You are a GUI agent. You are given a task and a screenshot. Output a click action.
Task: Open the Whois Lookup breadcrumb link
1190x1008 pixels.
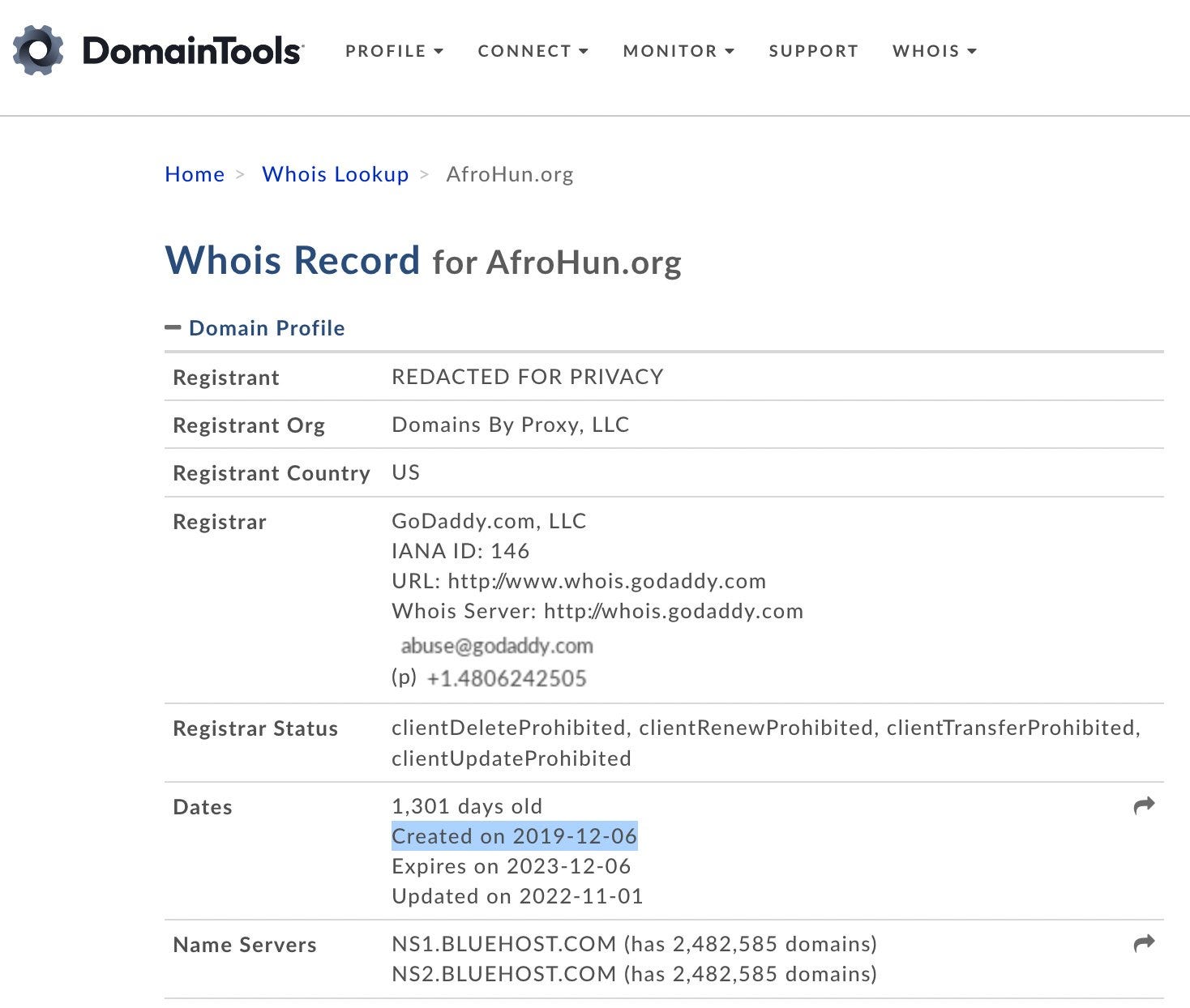335,174
